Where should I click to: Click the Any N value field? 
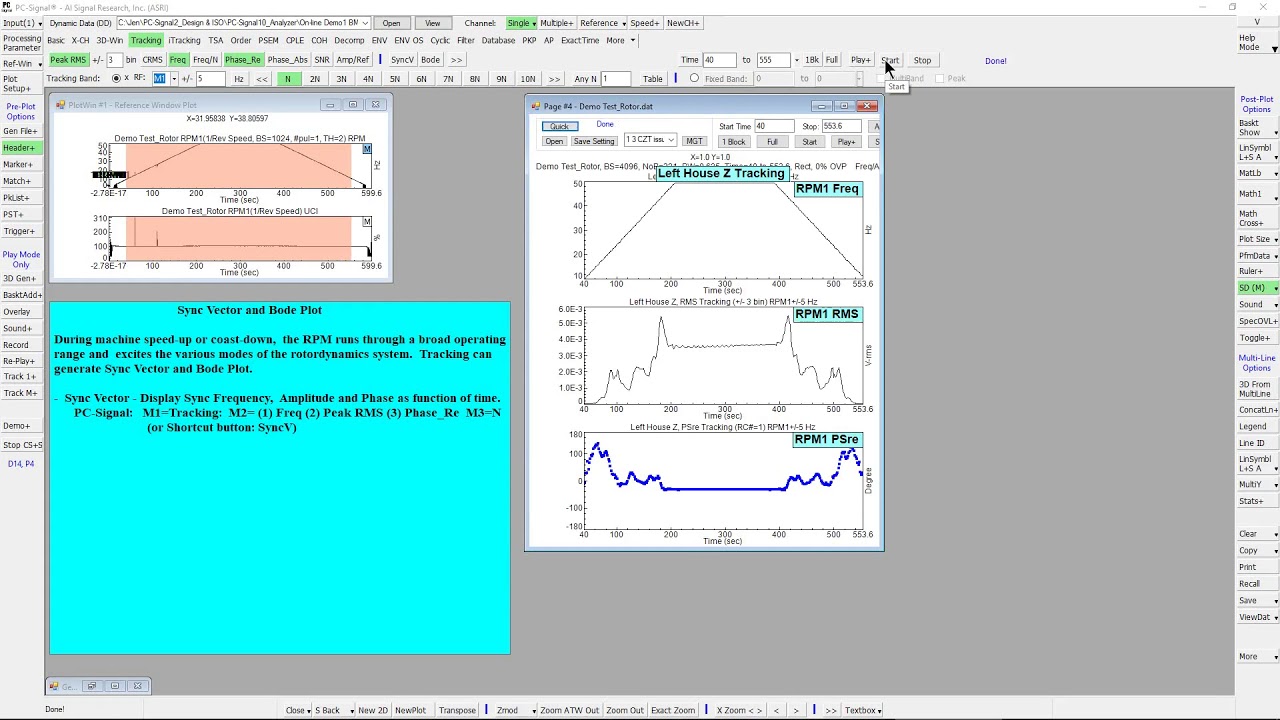[615, 79]
